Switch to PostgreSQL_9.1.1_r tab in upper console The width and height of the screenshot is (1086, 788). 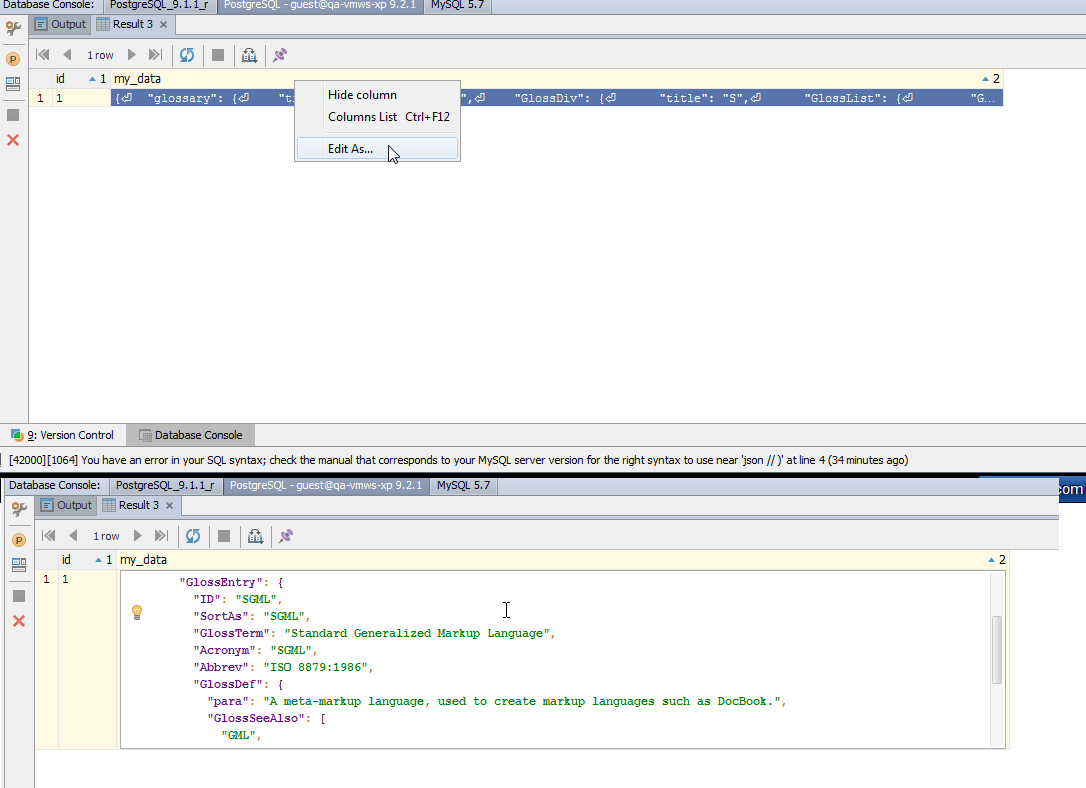point(159,6)
